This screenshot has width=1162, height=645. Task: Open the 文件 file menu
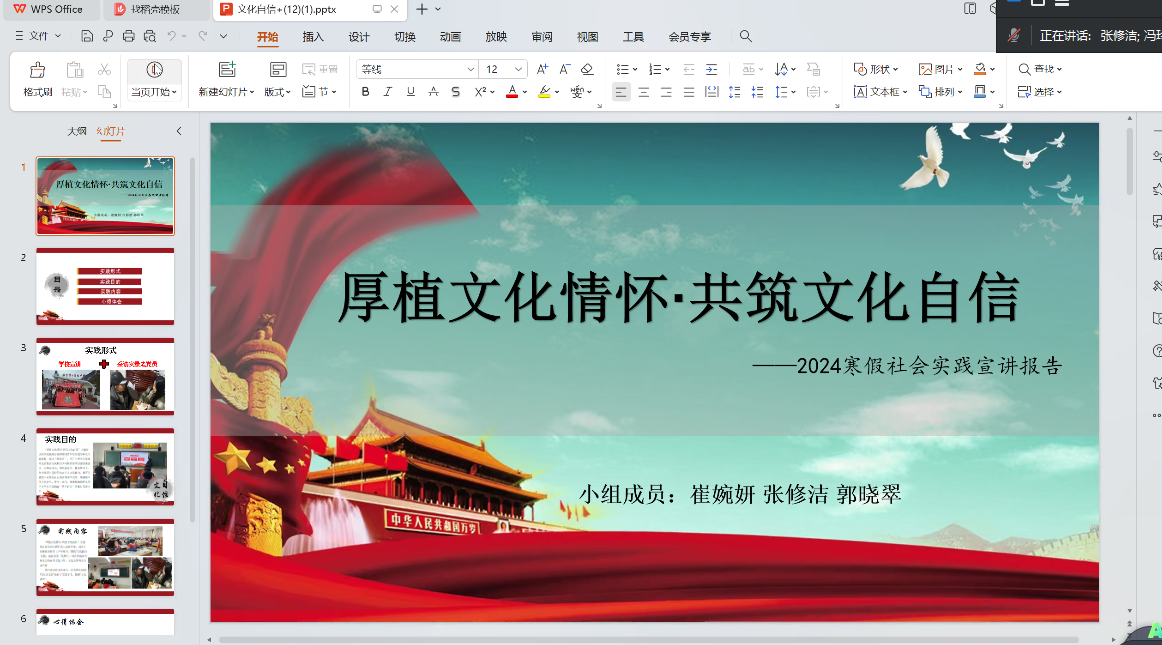(x=38, y=36)
